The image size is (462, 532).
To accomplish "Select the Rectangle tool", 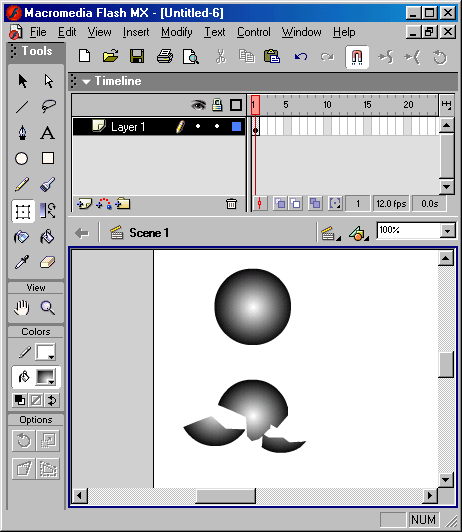I will point(48,158).
